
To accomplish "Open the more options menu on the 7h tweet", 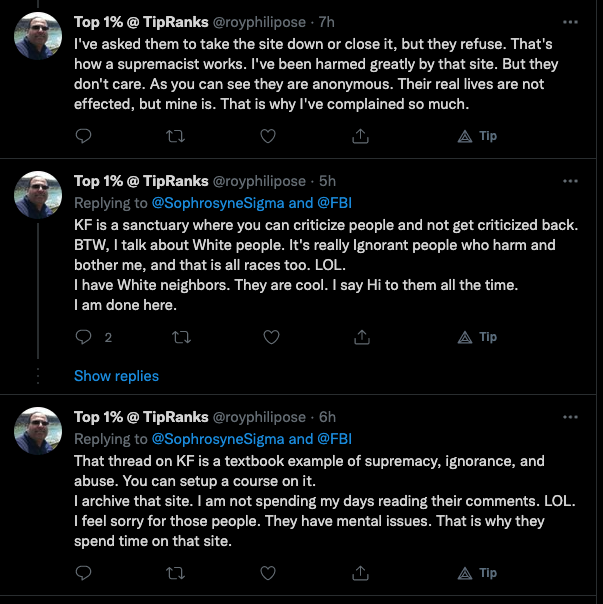I will [x=570, y=22].
